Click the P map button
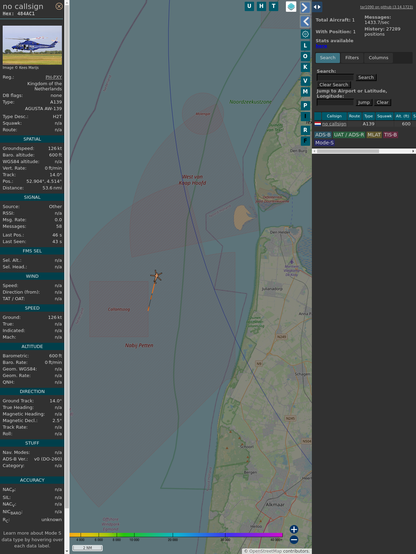 (305, 105)
